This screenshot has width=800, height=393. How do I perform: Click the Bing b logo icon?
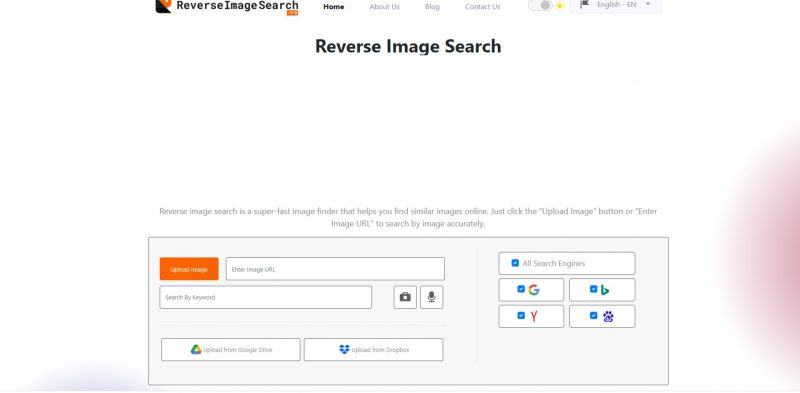605,290
